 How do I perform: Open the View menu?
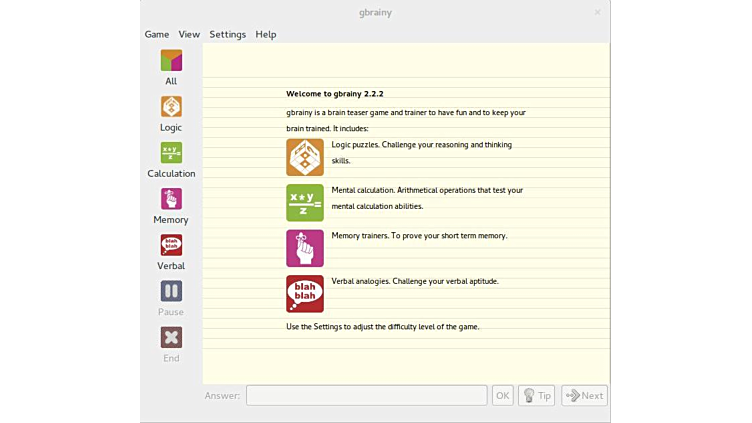point(189,34)
